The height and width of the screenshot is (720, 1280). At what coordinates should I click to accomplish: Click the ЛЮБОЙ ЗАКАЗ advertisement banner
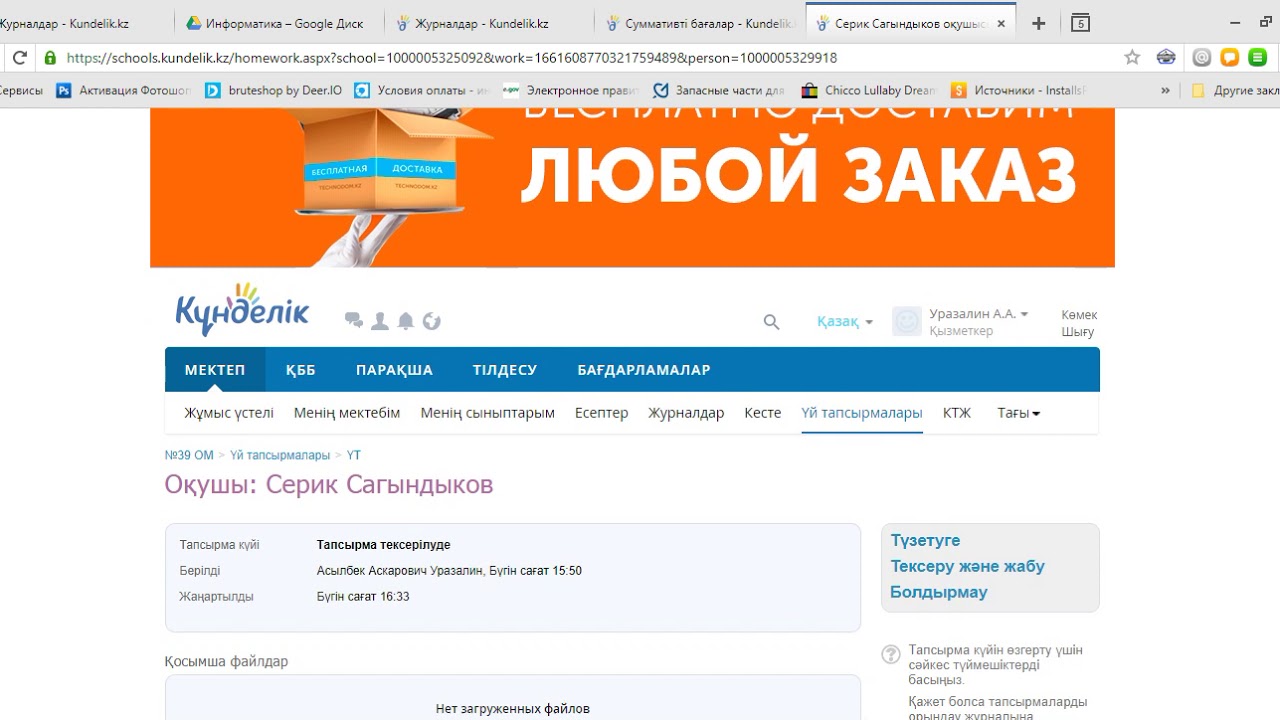tap(632, 187)
